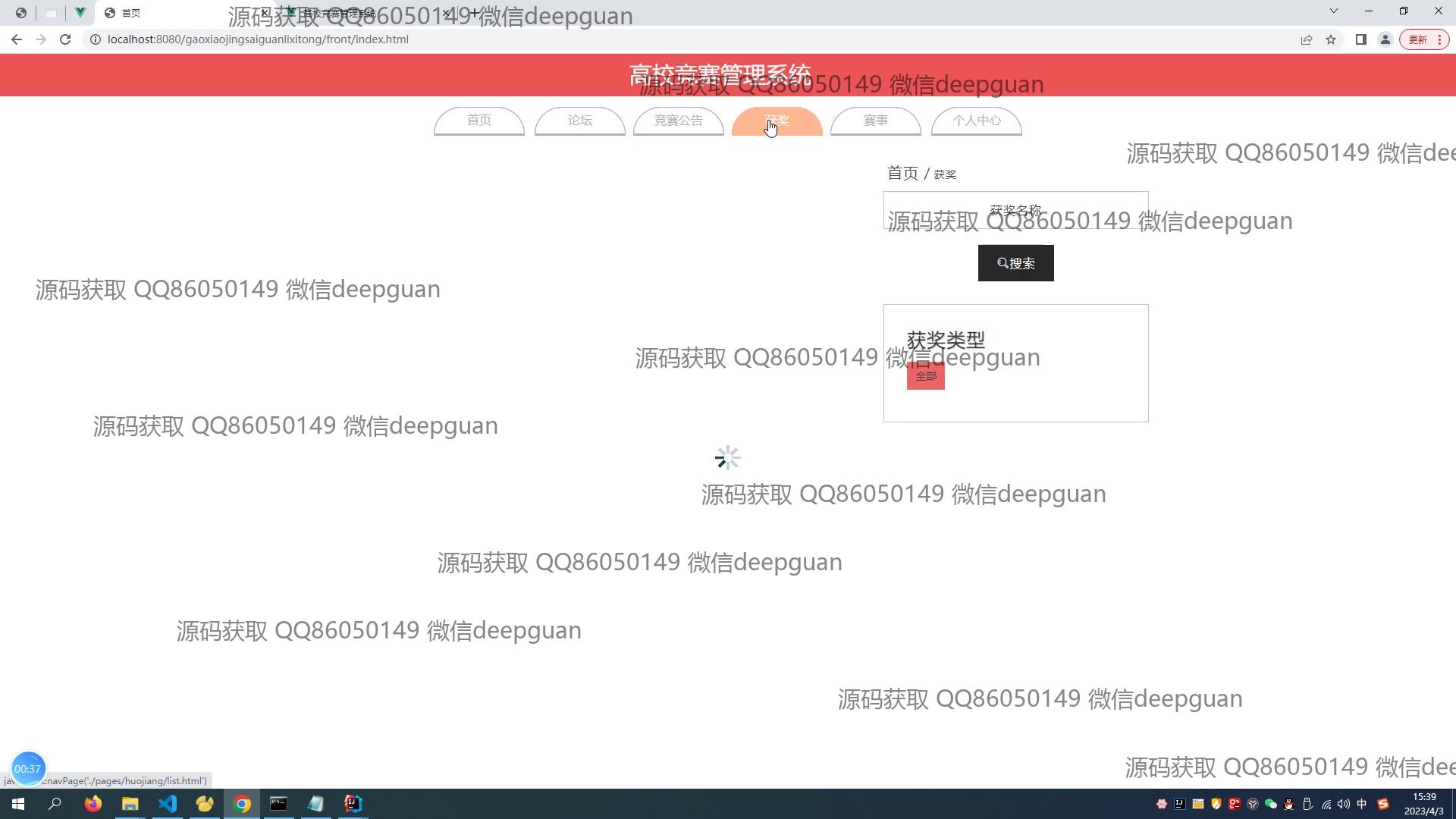
Task: Open the 个人中心 navigation tab
Action: pyautogui.click(x=977, y=121)
